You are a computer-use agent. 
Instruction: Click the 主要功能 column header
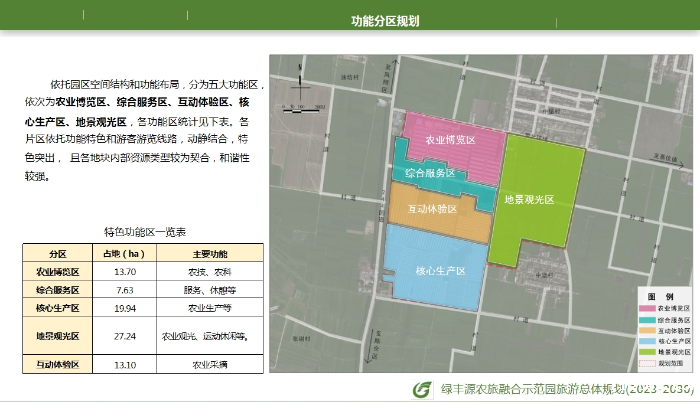[210, 254]
